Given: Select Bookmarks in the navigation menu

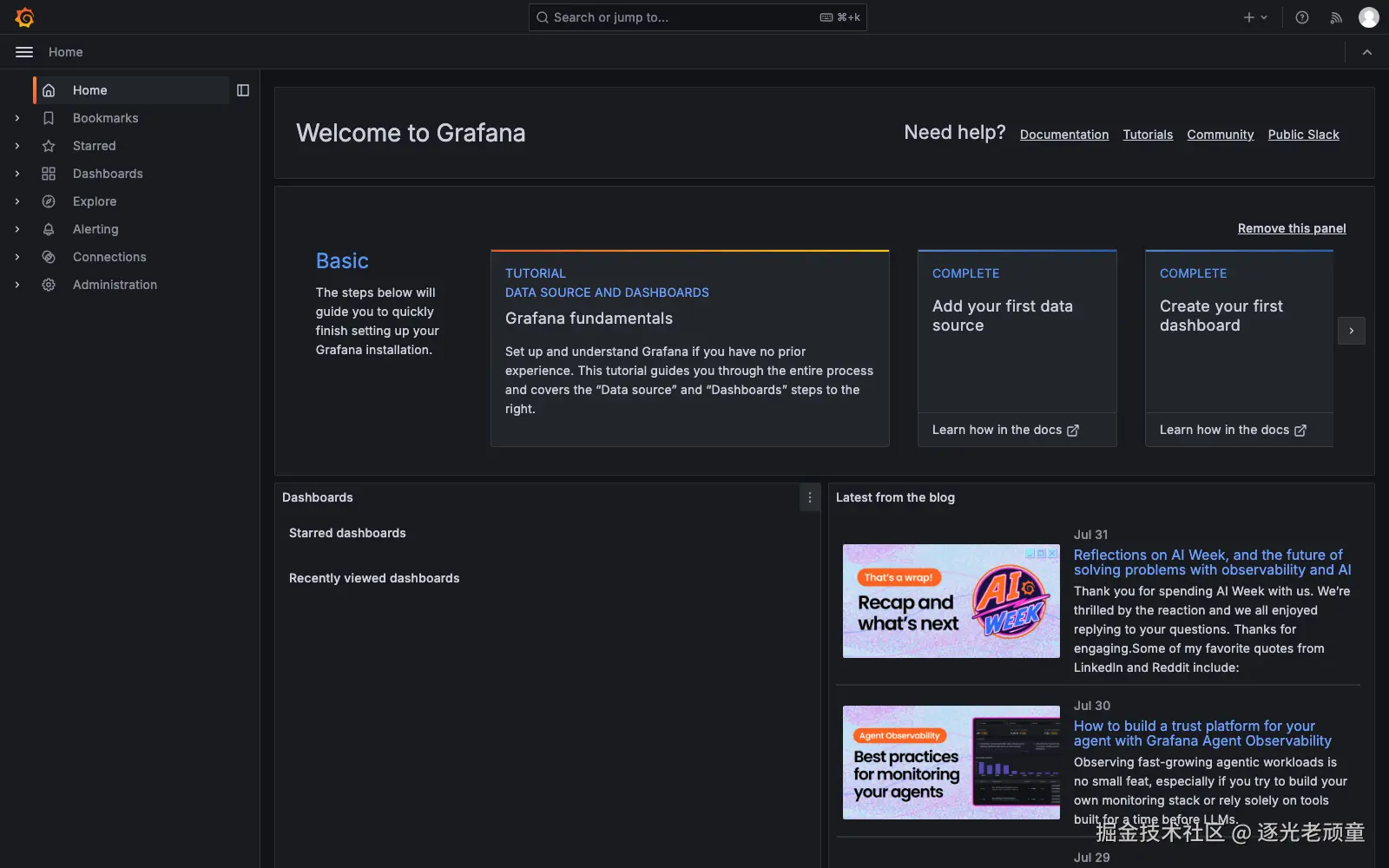Looking at the screenshot, I should [105, 118].
